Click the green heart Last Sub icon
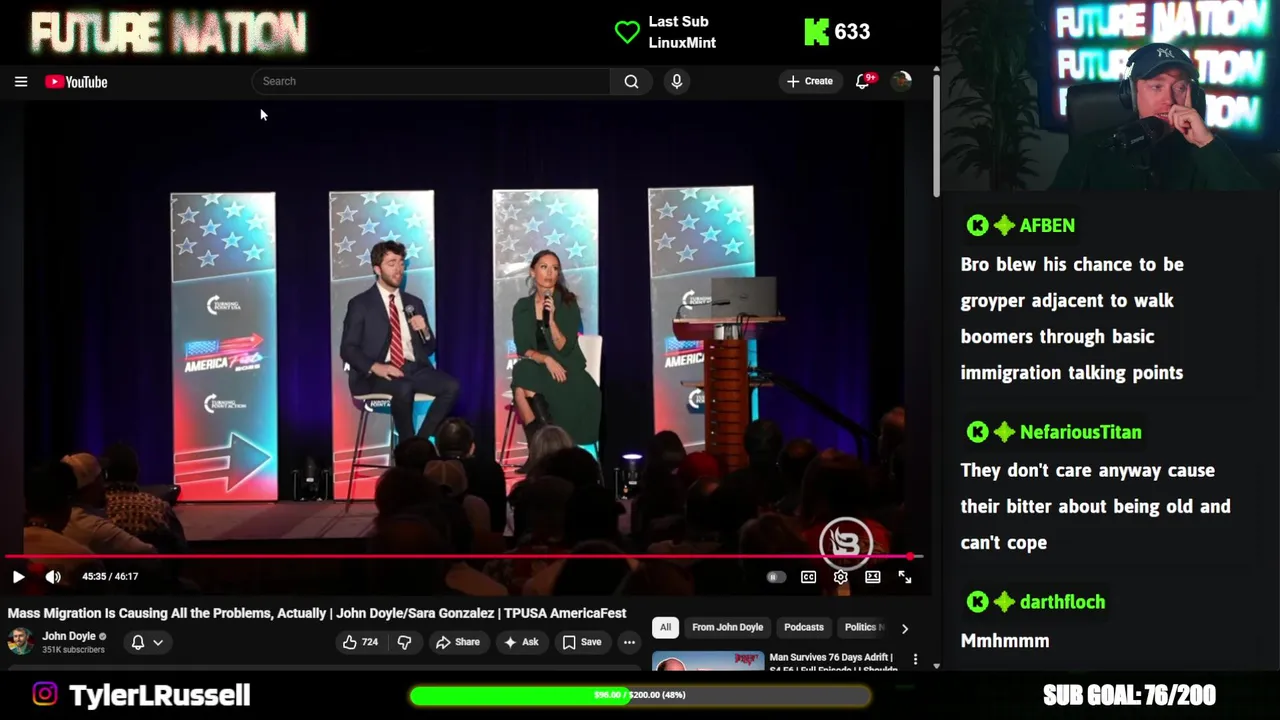 pos(627,32)
